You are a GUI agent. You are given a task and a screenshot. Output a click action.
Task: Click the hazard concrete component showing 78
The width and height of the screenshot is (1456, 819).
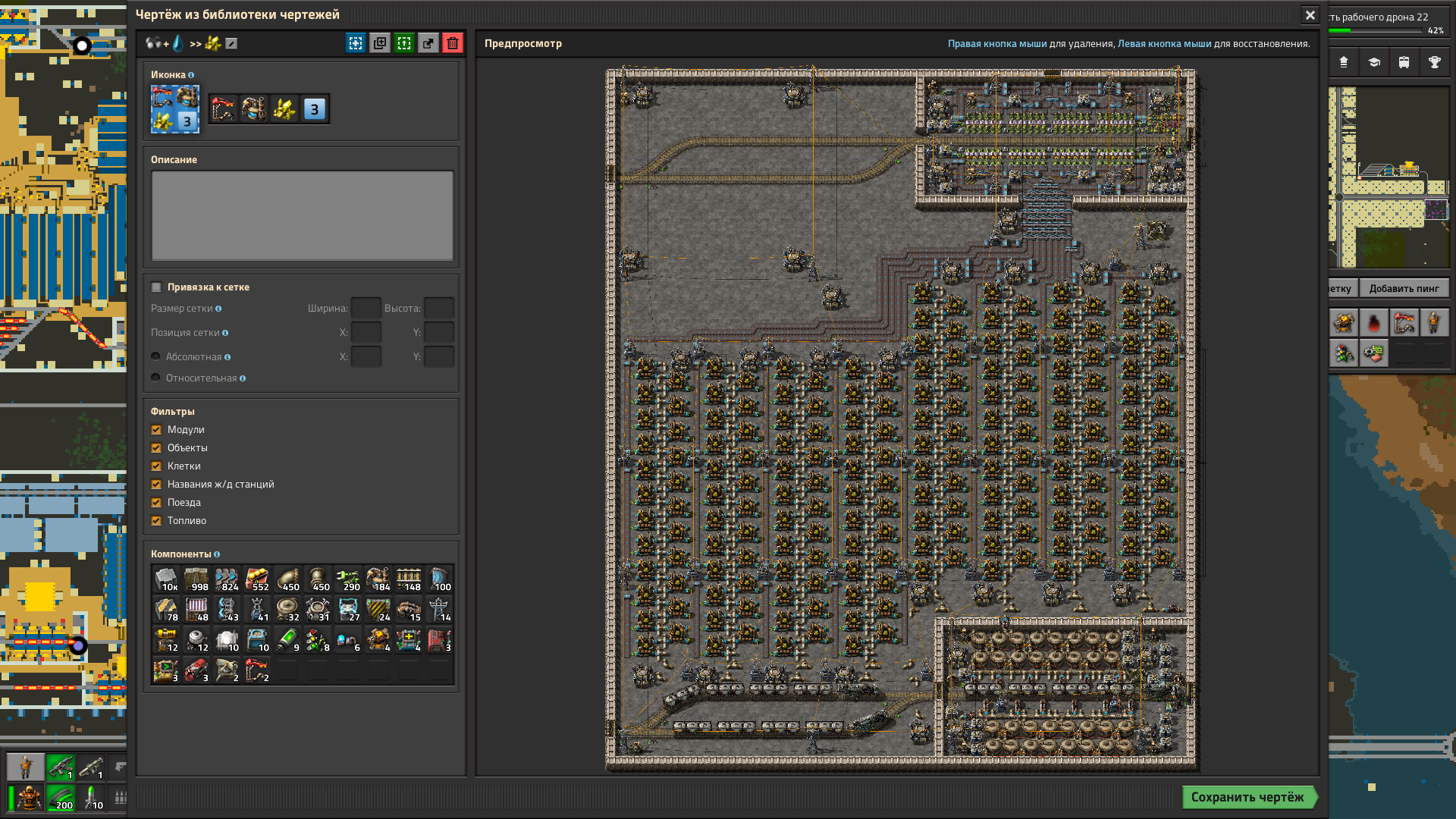tap(166, 610)
